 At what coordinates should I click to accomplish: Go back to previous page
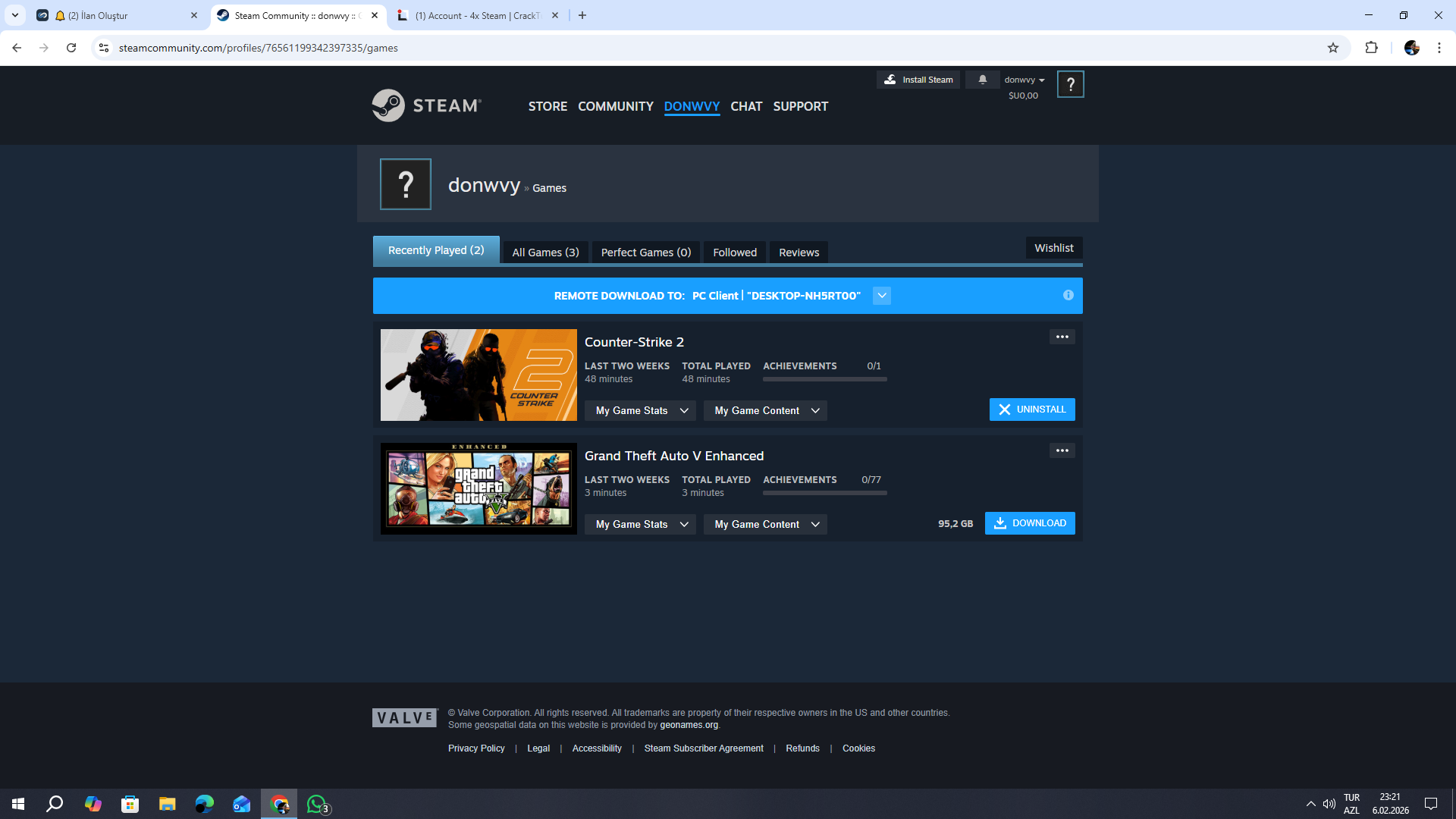coord(17,48)
